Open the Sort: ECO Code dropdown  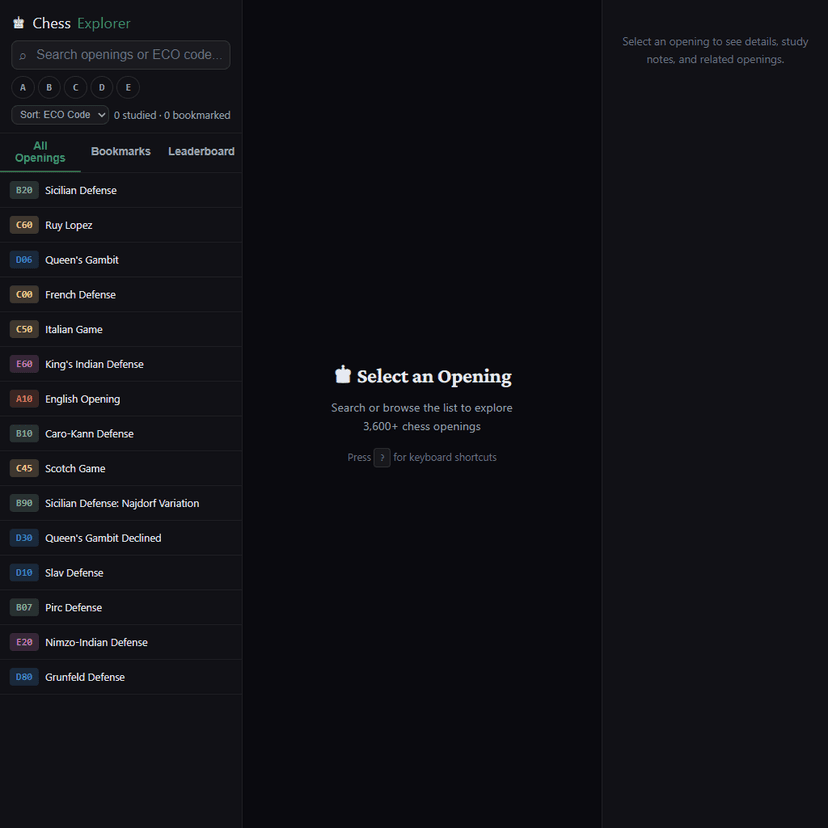point(60,115)
